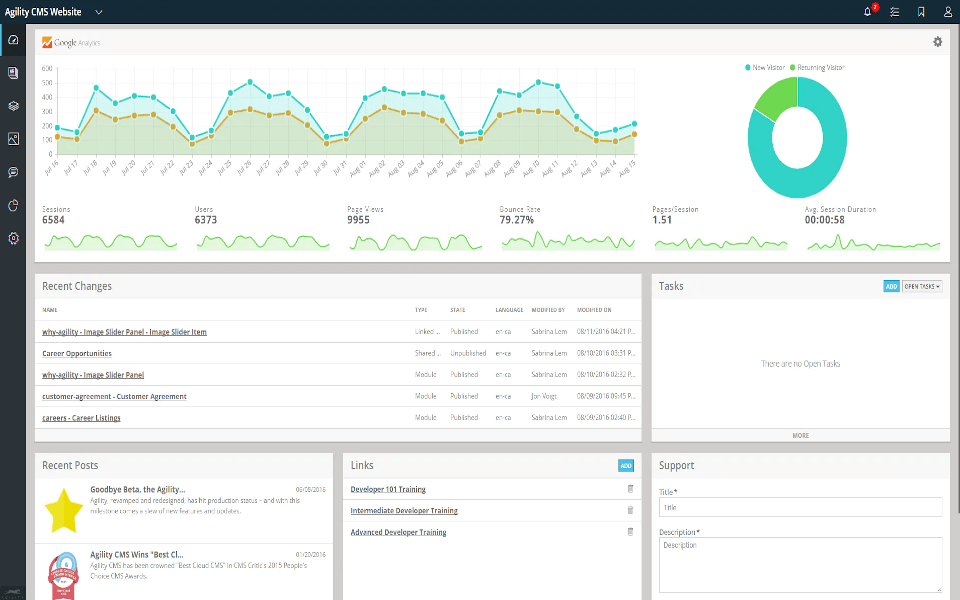Open Advanced Developer Training link

[398, 532]
